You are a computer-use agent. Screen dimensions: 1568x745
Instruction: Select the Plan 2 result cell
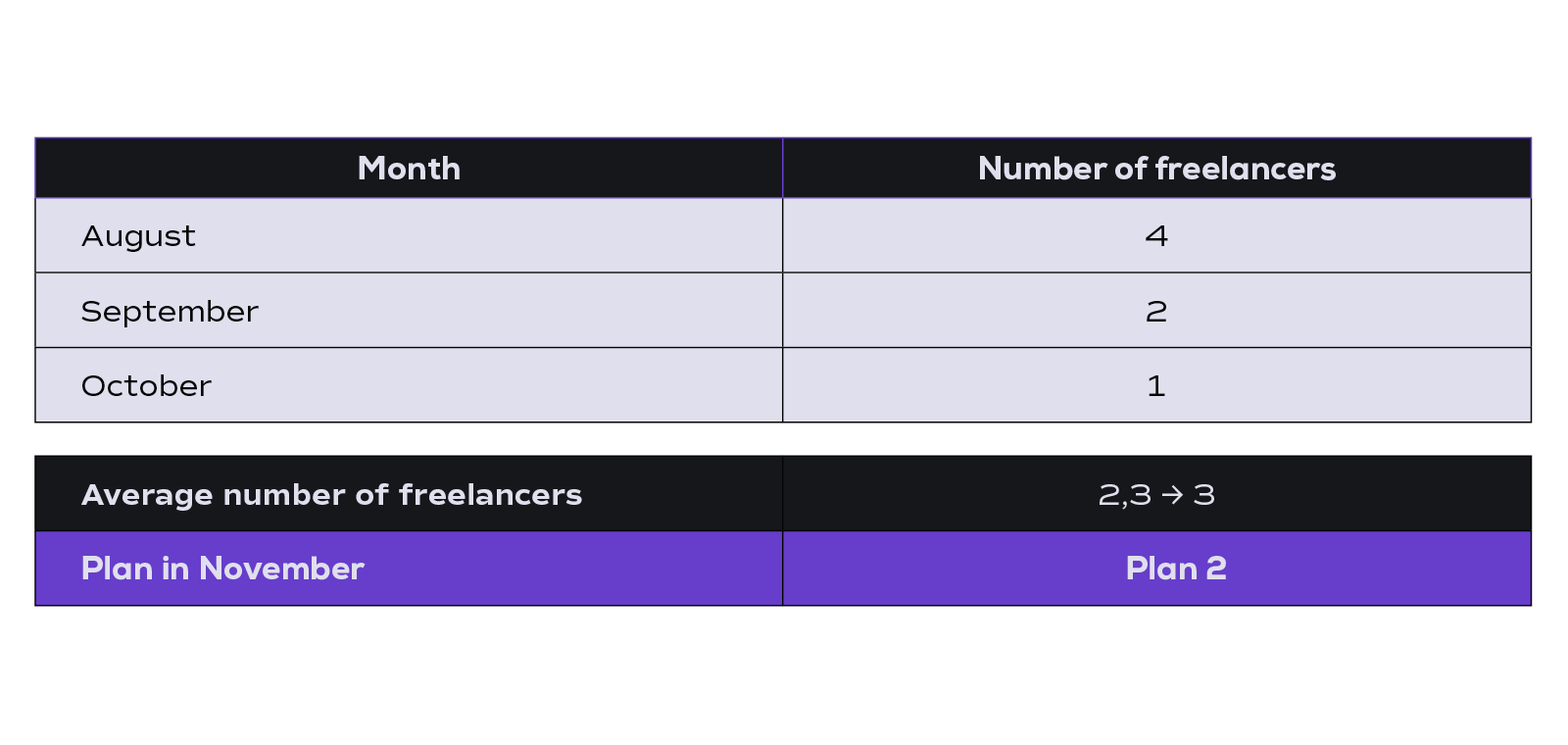tap(1156, 569)
